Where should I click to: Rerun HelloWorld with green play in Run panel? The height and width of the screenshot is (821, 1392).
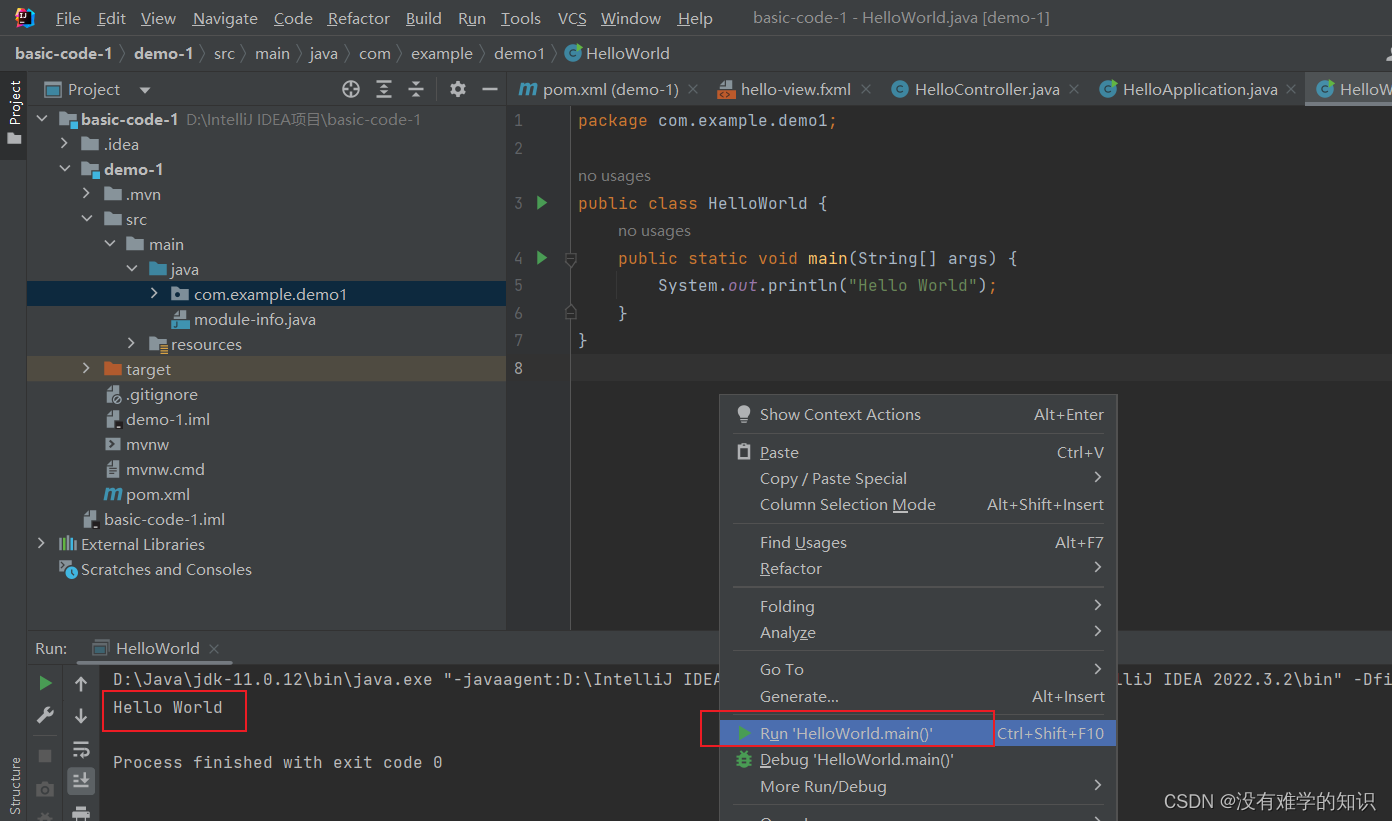pyautogui.click(x=45, y=683)
